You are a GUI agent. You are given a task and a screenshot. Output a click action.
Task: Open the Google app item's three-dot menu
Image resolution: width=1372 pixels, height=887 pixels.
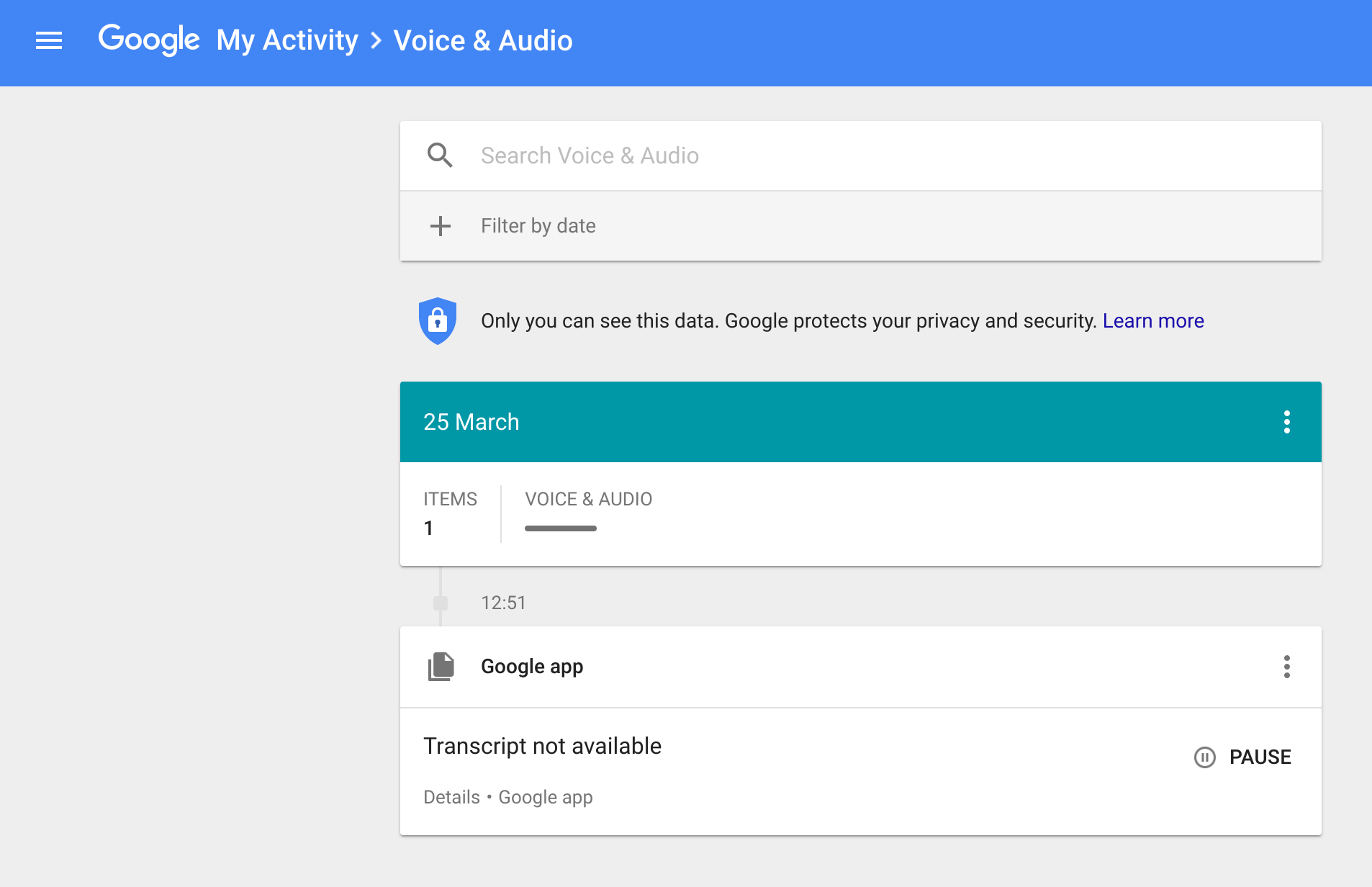1286,667
